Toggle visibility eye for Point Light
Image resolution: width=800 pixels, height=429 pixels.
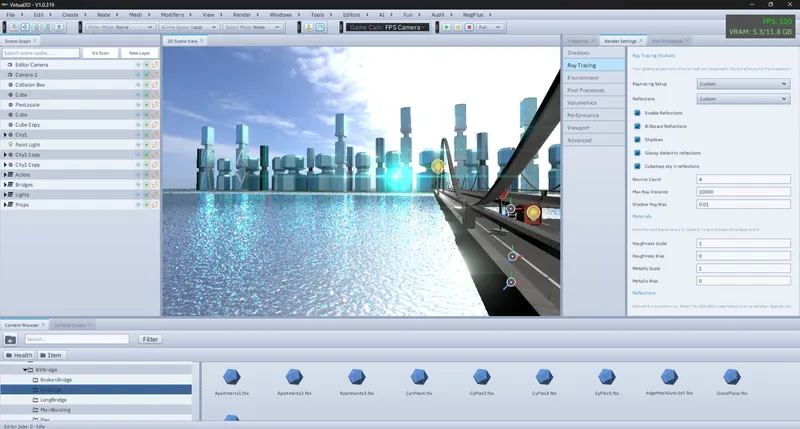point(138,145)
